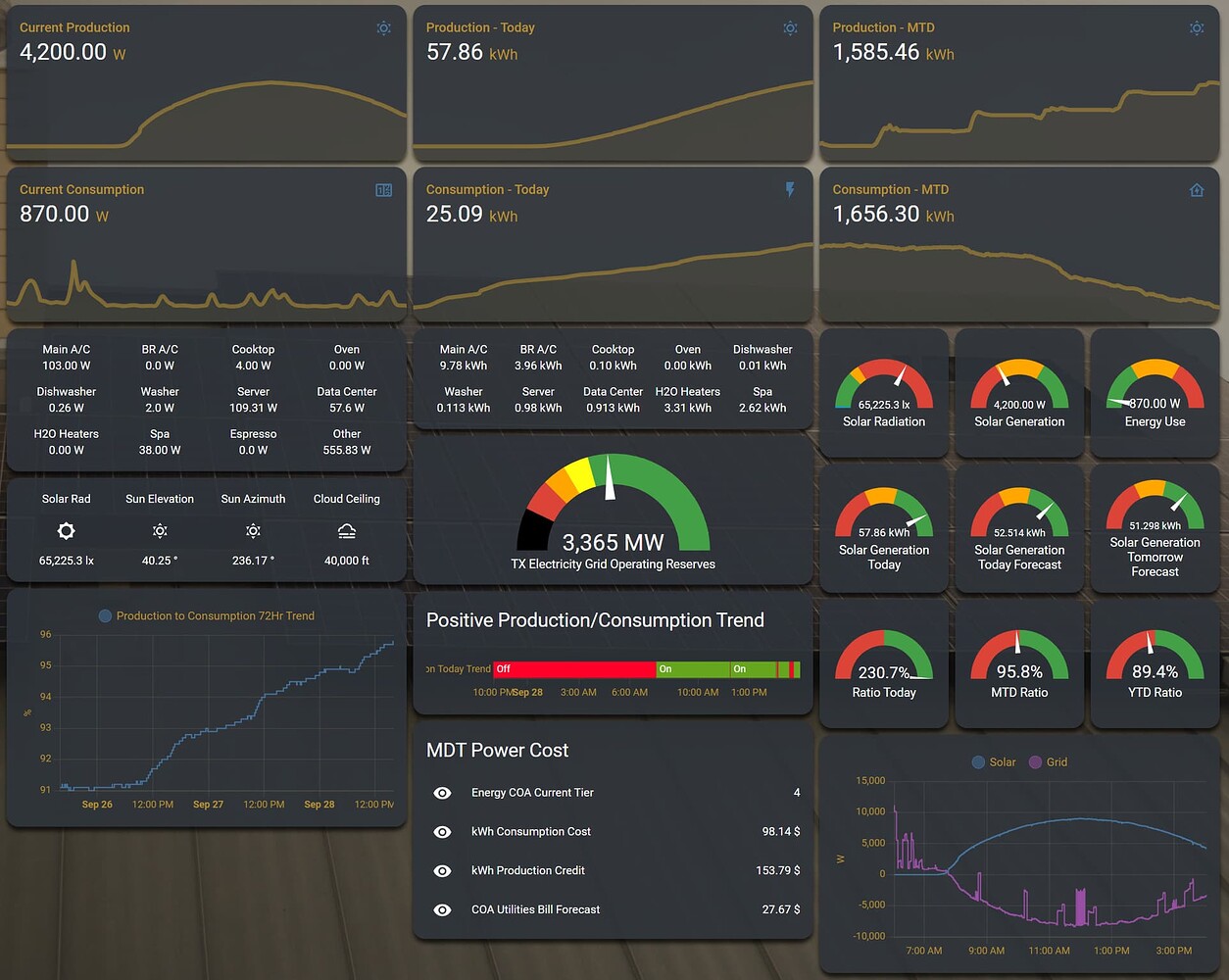Viewport: 1229px width, 980px height.
Task: Click the Cloud Ceiling cloud icon
Action: pyautogui.click(x=346, y=530)
